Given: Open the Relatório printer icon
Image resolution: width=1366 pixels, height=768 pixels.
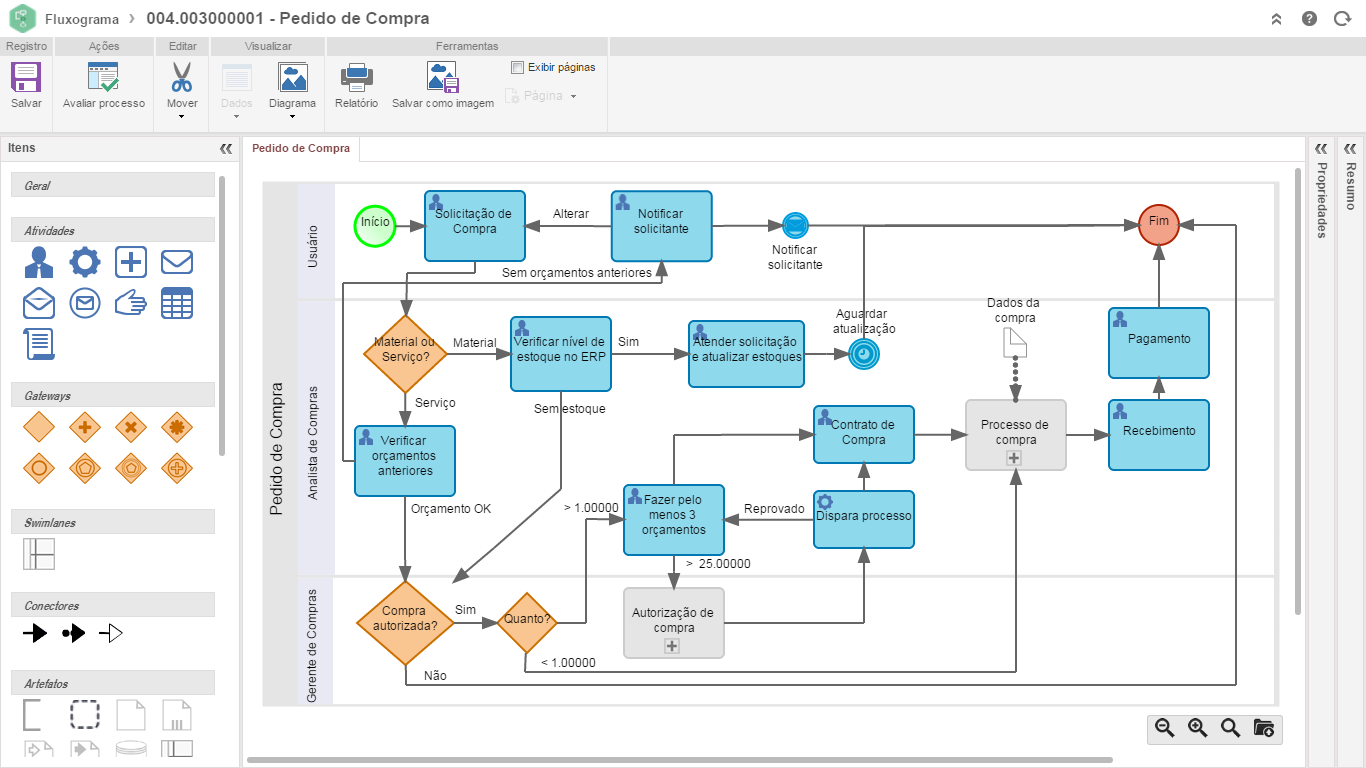Looking at the screenshot, I should 356,78.
